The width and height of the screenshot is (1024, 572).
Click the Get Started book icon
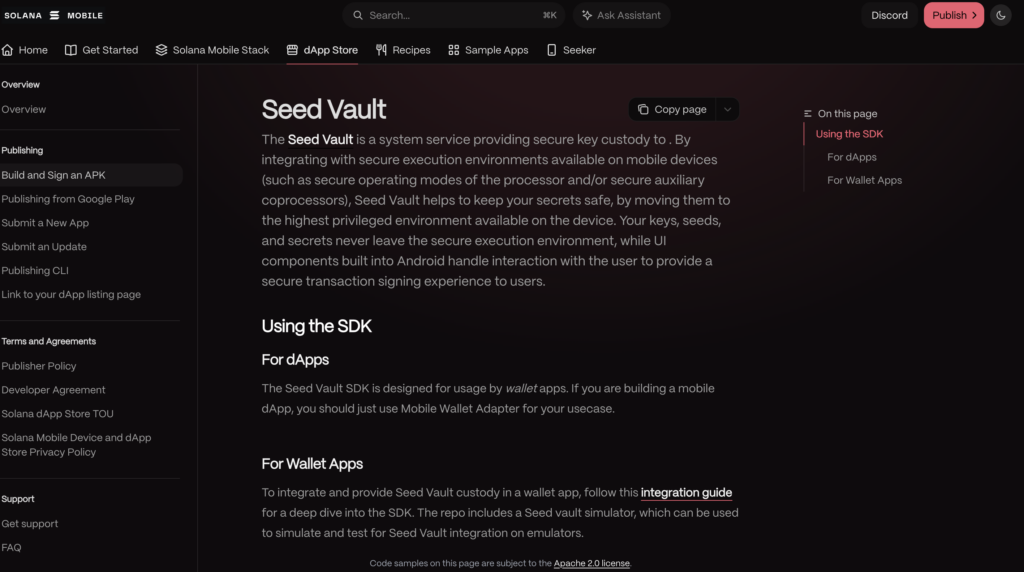pyautogui.click(x=71, y=50)
